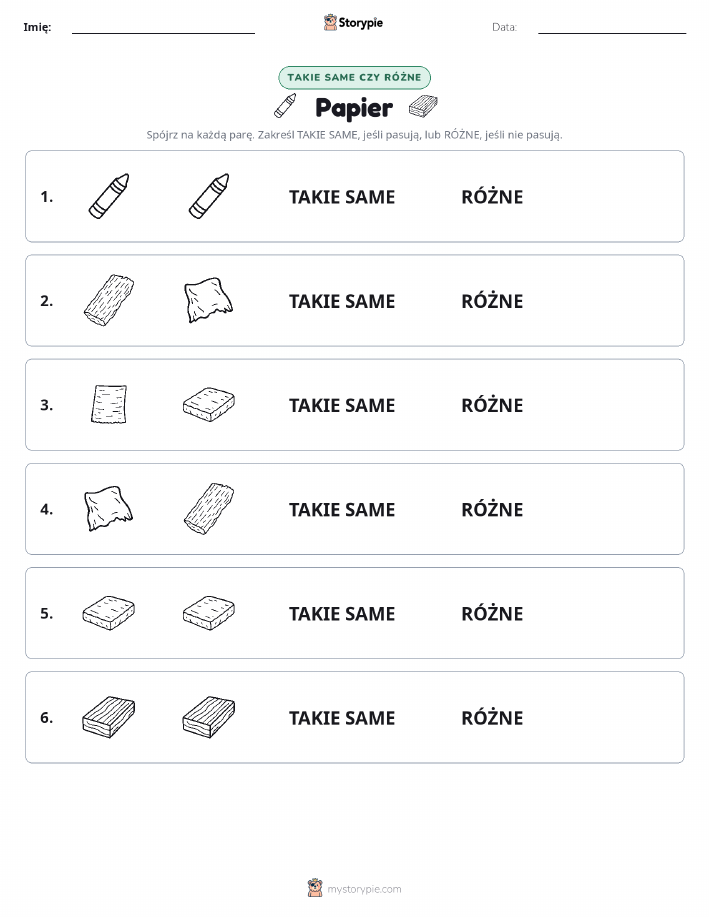
Task: Select the second crayon in row 1
Action: click(x=209, y=196)
